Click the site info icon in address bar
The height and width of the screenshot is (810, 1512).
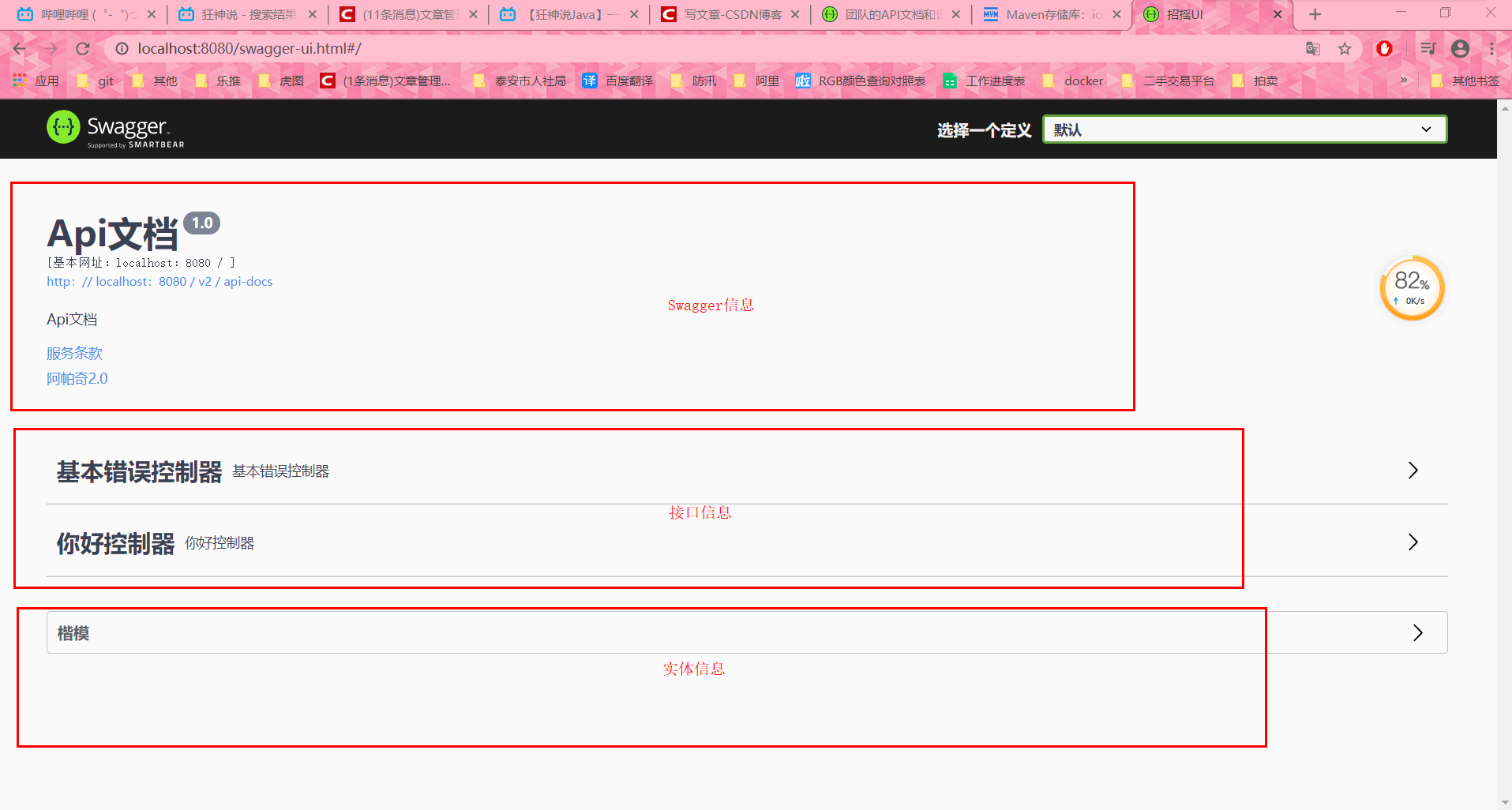(x=122, y=49)
